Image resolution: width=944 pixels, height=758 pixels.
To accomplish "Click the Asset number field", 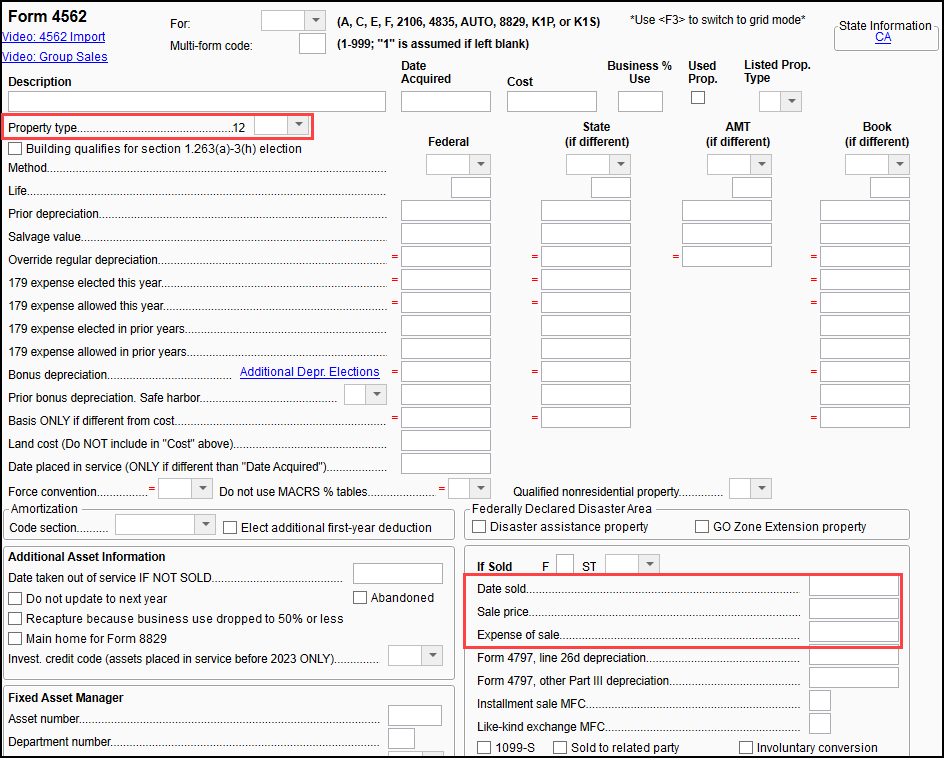I will coord(415,715).
